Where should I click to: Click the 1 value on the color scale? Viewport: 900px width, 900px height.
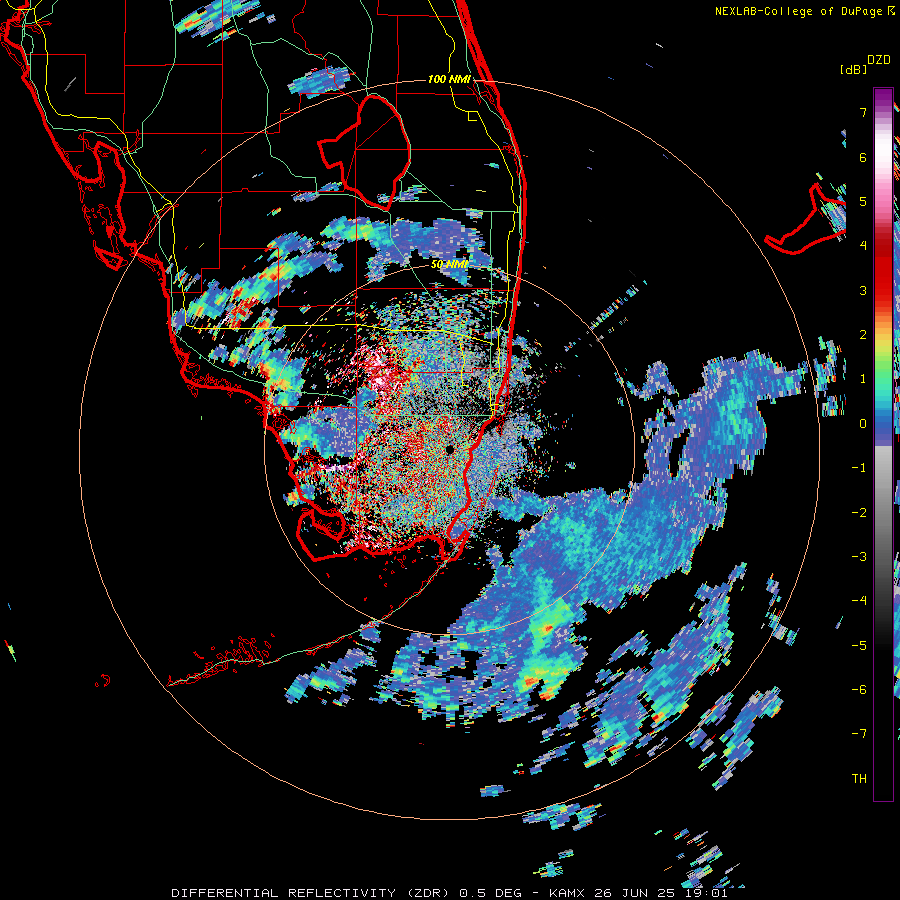pos(863,379)
